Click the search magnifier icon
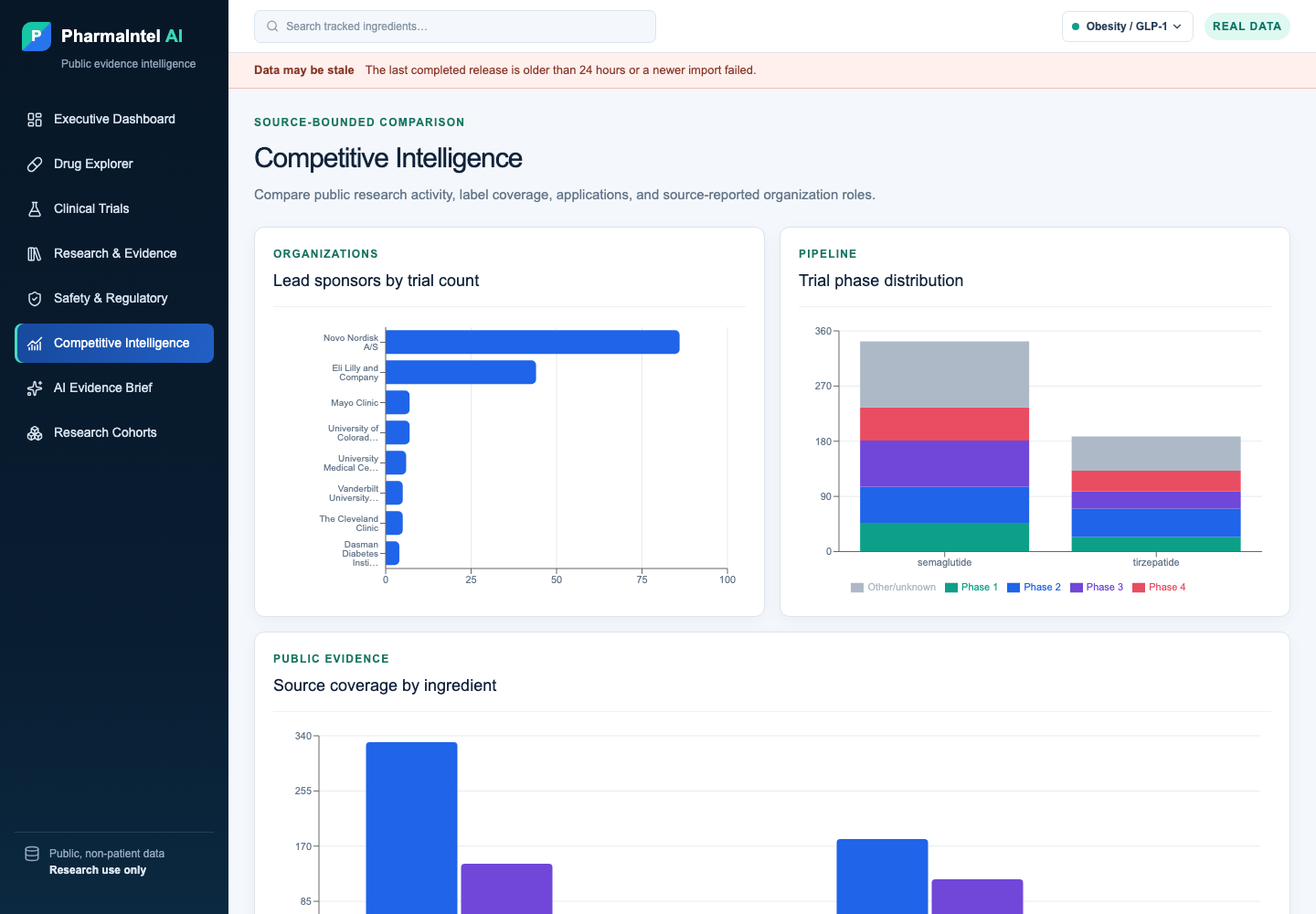 pos(272,27)
